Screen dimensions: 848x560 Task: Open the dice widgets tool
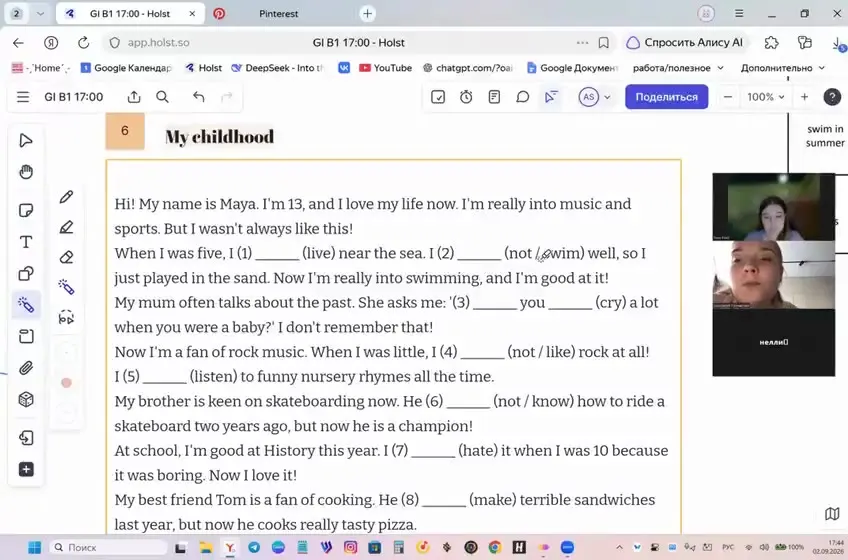coord(25,399)
